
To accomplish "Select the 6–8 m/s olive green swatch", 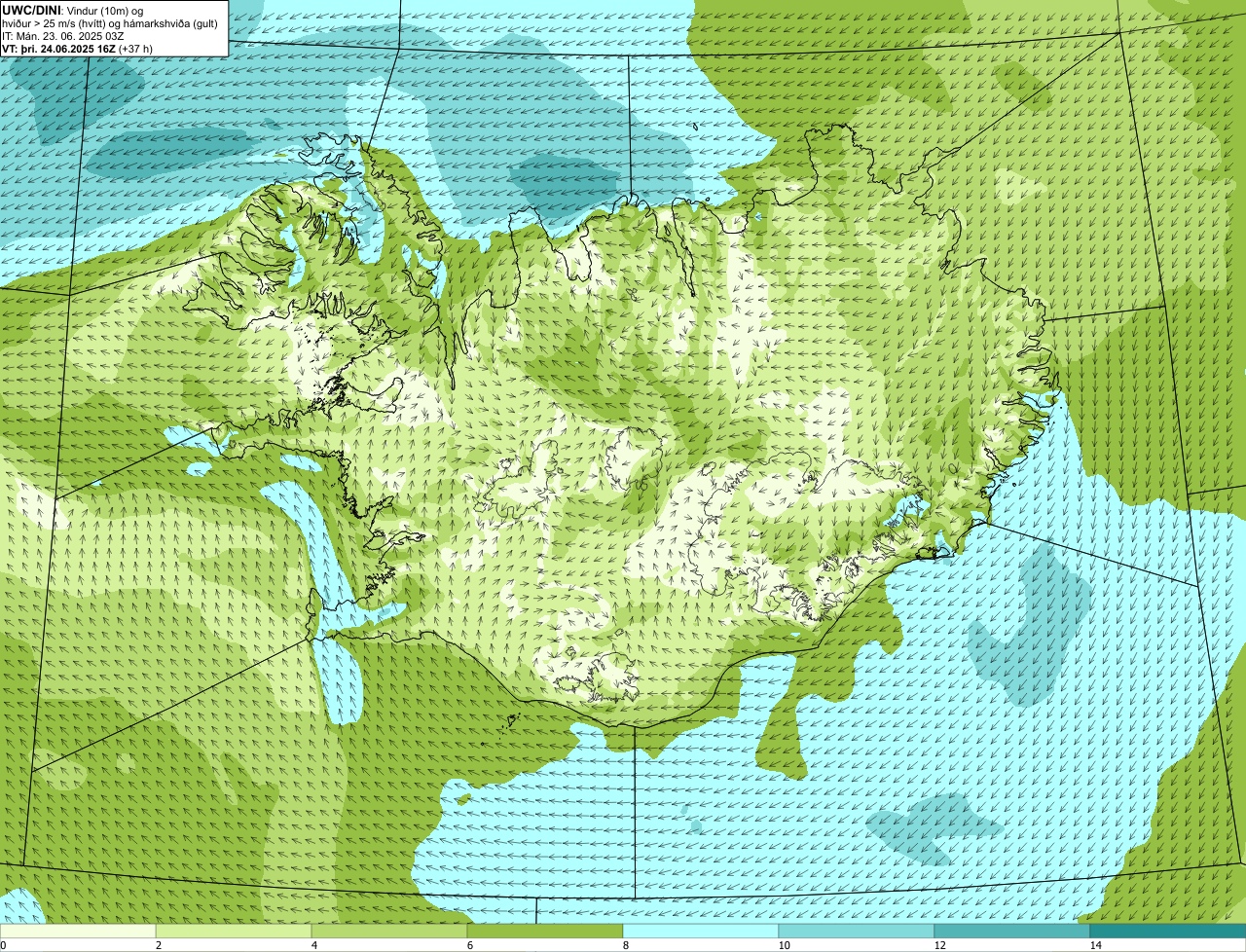I will 545,932.
